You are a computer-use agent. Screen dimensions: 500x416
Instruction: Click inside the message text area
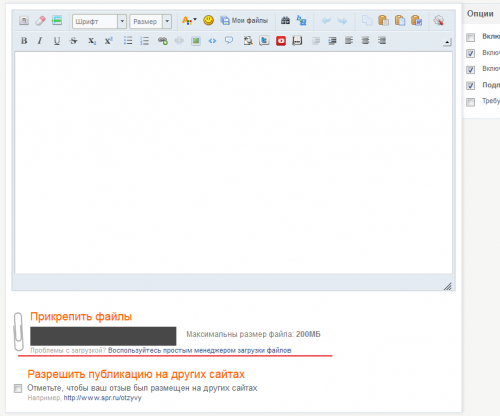pyautogui.click(x=233, y=163)
